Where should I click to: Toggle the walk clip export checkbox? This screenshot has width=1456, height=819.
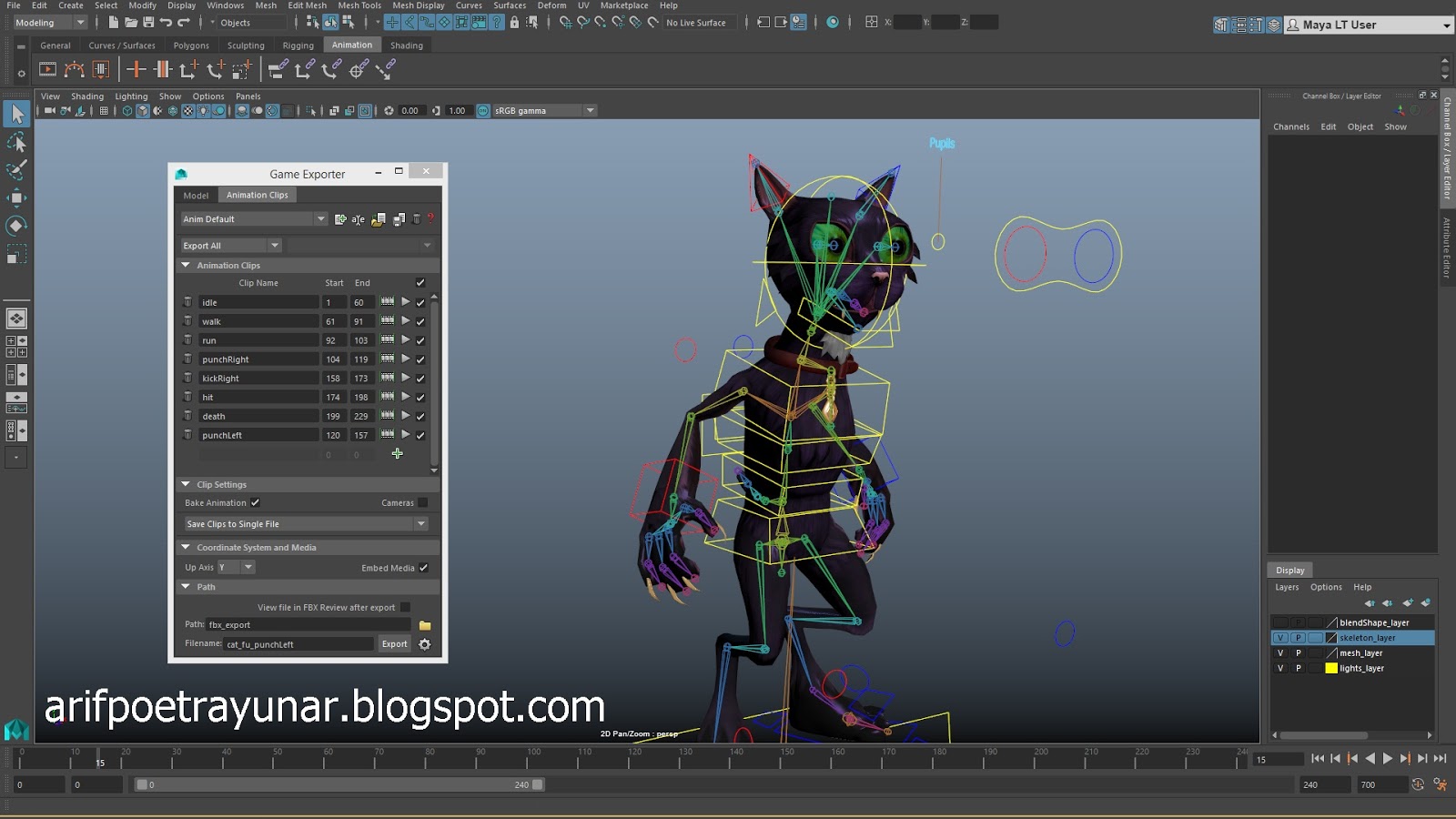(420, 321)
